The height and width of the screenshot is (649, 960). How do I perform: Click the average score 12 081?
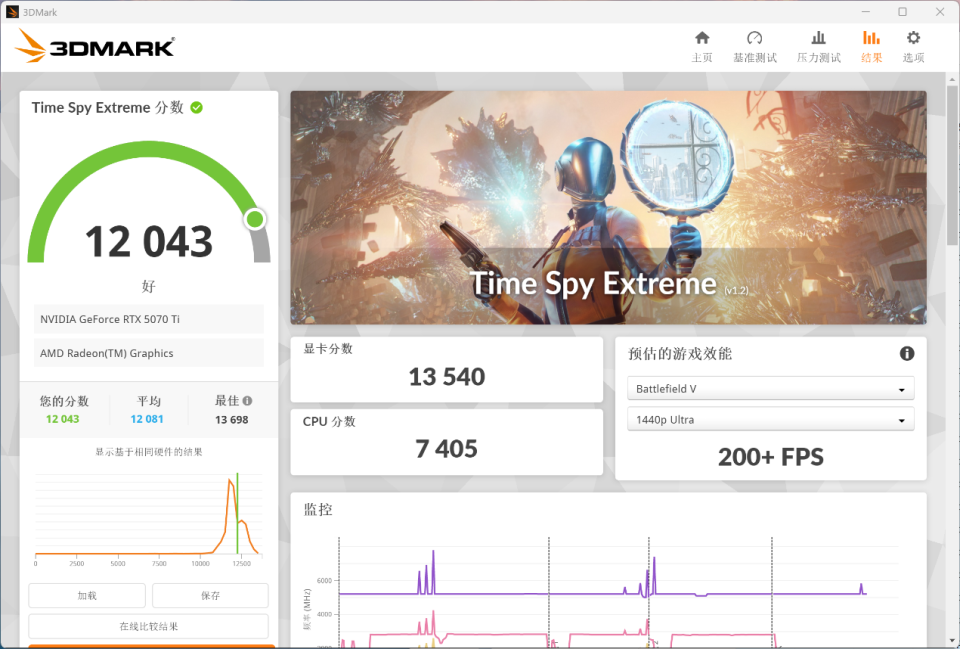point(147,419)
